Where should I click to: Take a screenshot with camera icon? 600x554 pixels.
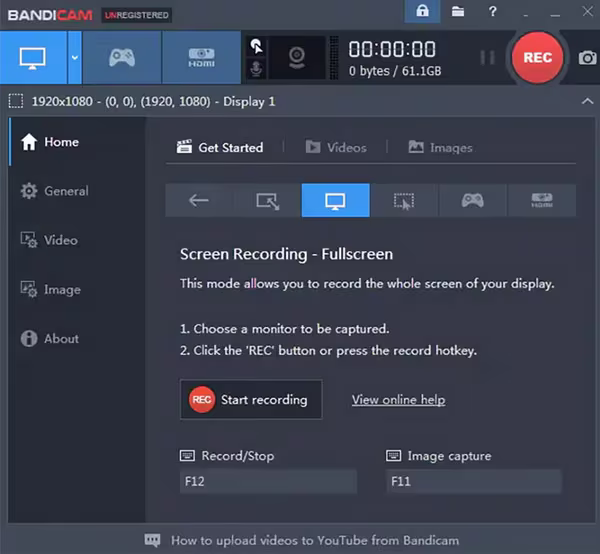pyautogui.click(x=587, y=58)
